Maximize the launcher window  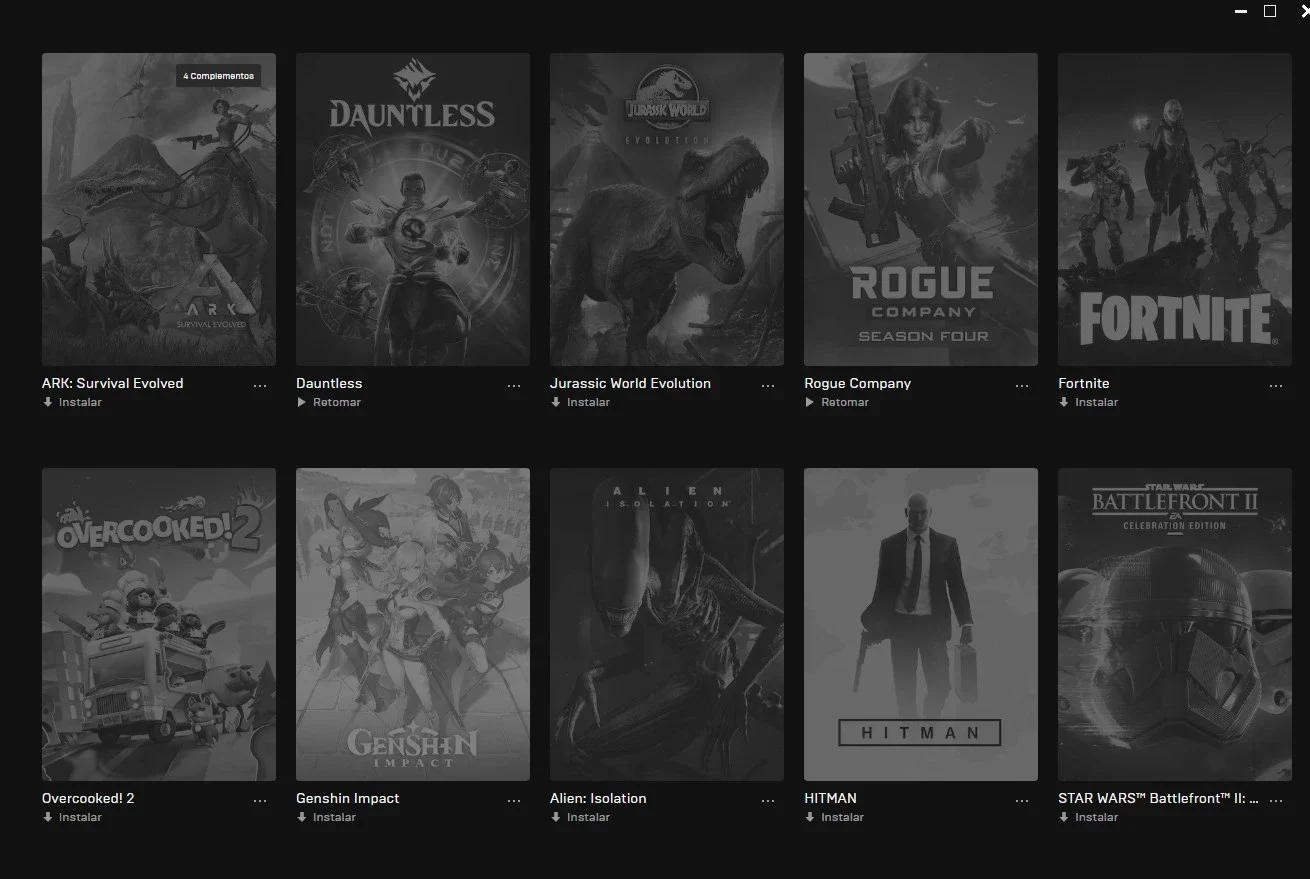pos(1270,11)
